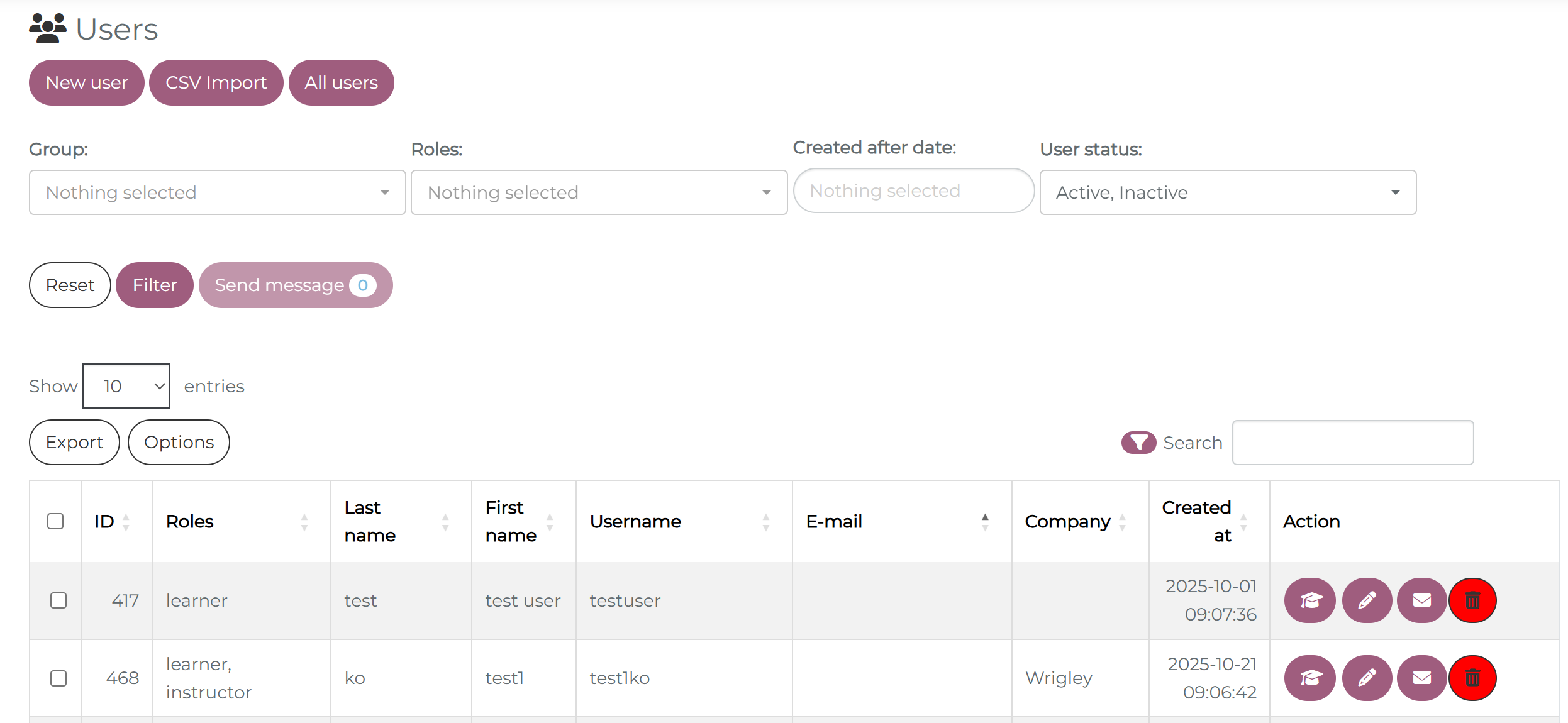Click envelope icon for test1ko user
Screen dimensions: 1568x723
click(1421, 678)
